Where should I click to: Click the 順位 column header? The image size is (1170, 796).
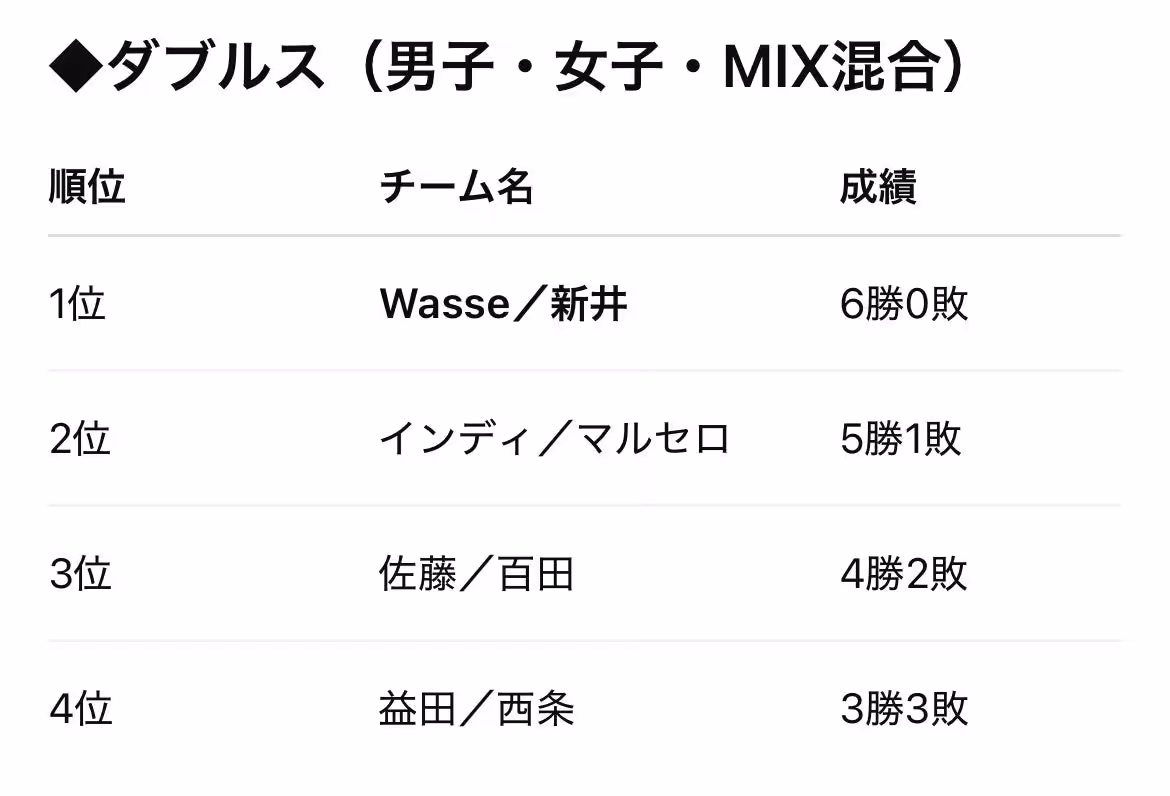[87, 187]
